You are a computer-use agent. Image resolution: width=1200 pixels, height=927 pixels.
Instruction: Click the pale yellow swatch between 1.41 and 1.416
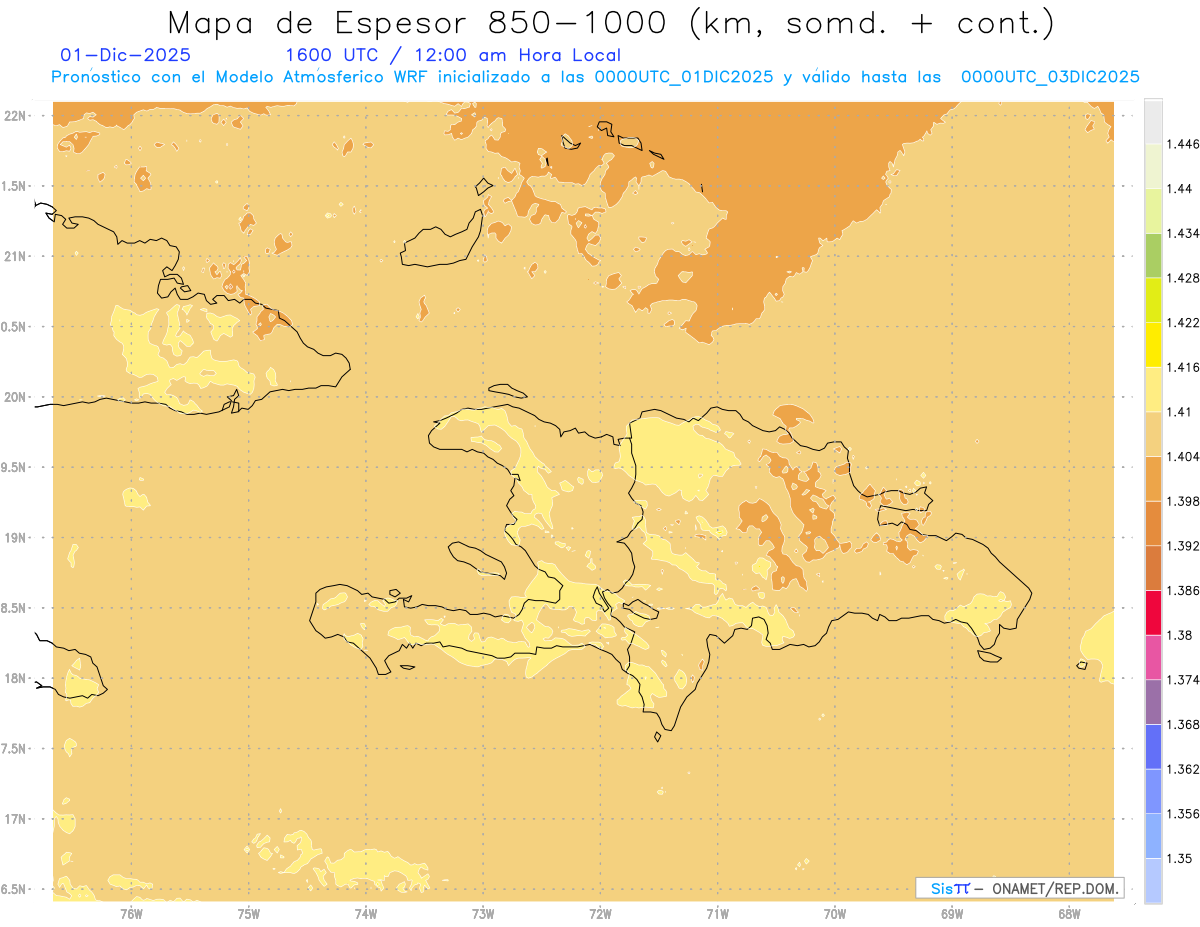pos(1153,389)
